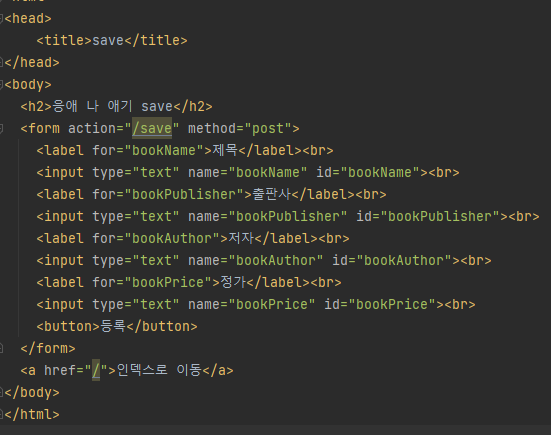Click the name="bookName" attribute

247,173
